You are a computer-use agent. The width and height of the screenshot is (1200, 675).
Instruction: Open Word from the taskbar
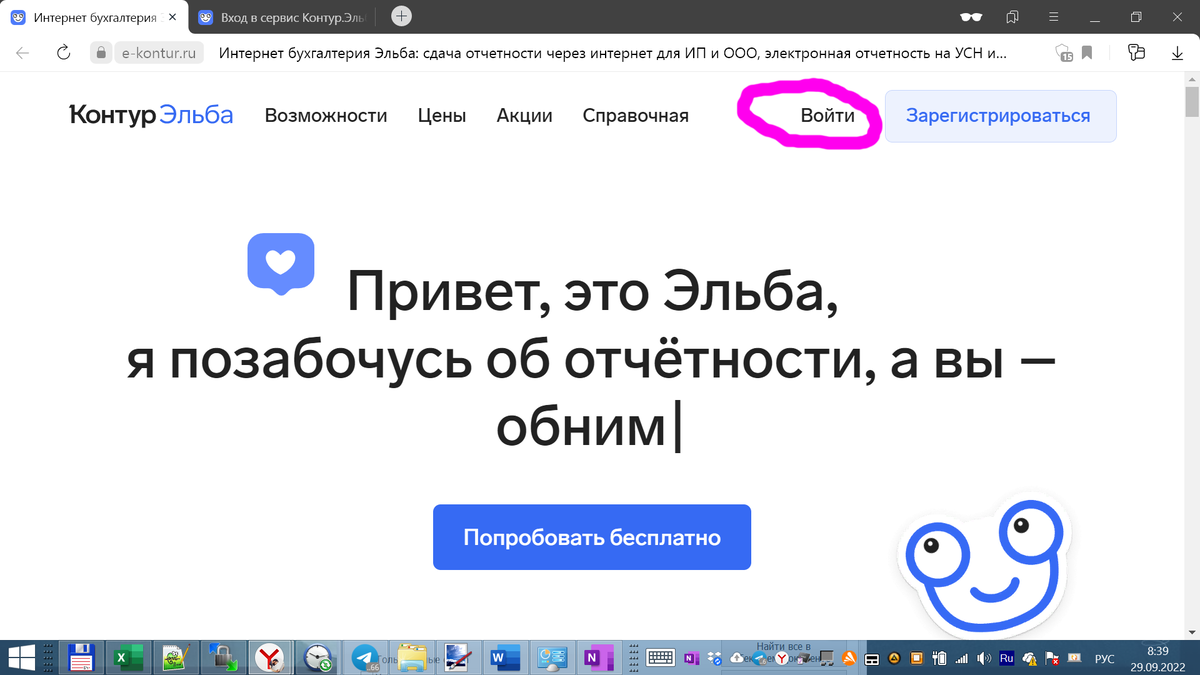point(506,657)
